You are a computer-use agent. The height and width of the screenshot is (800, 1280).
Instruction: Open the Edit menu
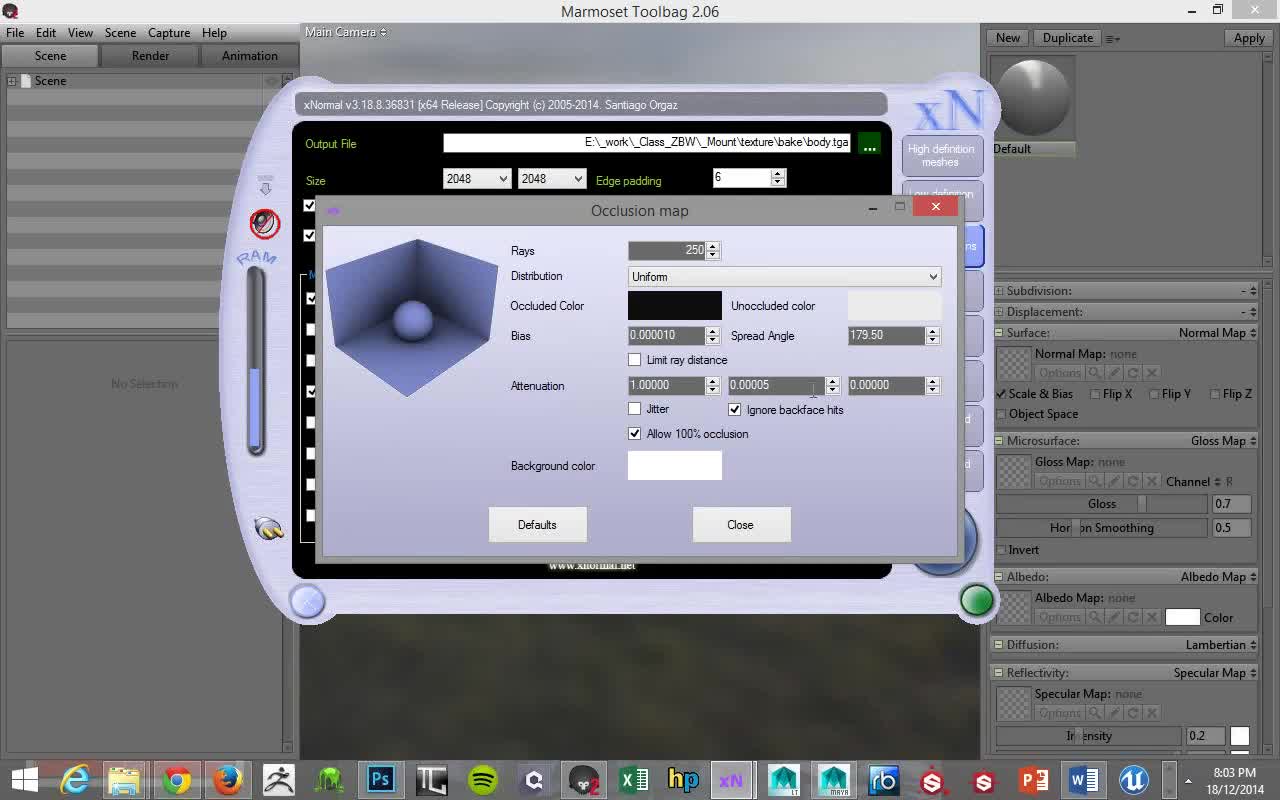point(46,33)
